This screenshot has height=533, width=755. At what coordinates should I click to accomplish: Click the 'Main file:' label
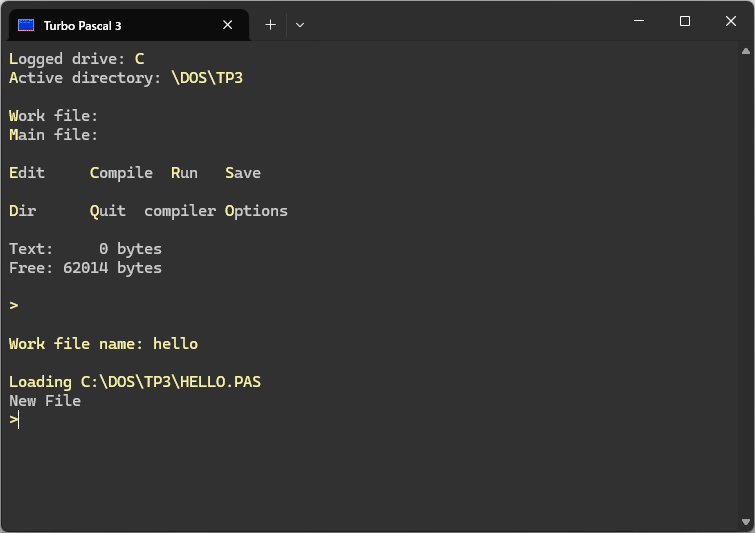point(53,135)
